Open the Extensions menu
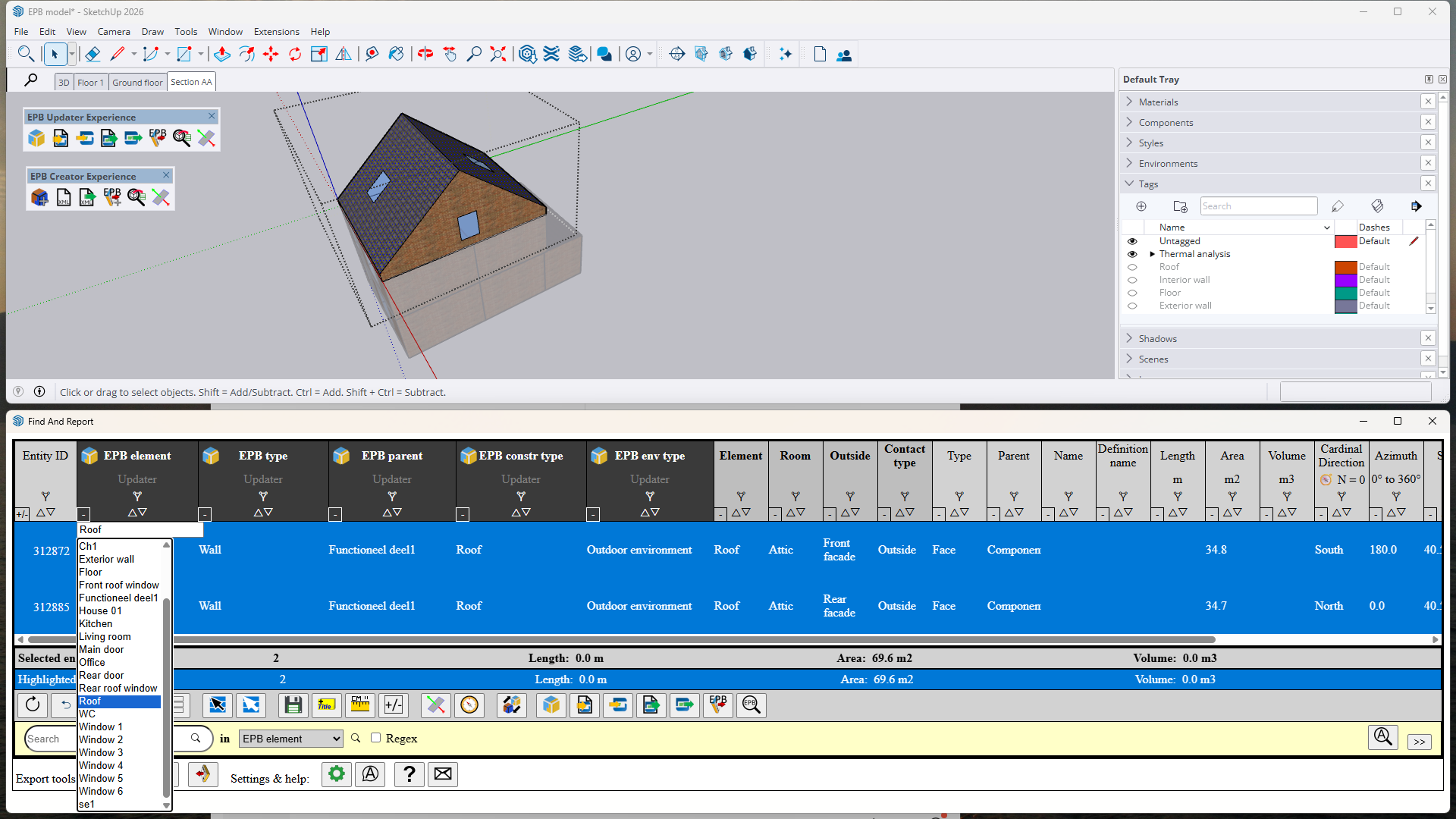This screenshot has width=1456, height=819. [x=276, y=32]
